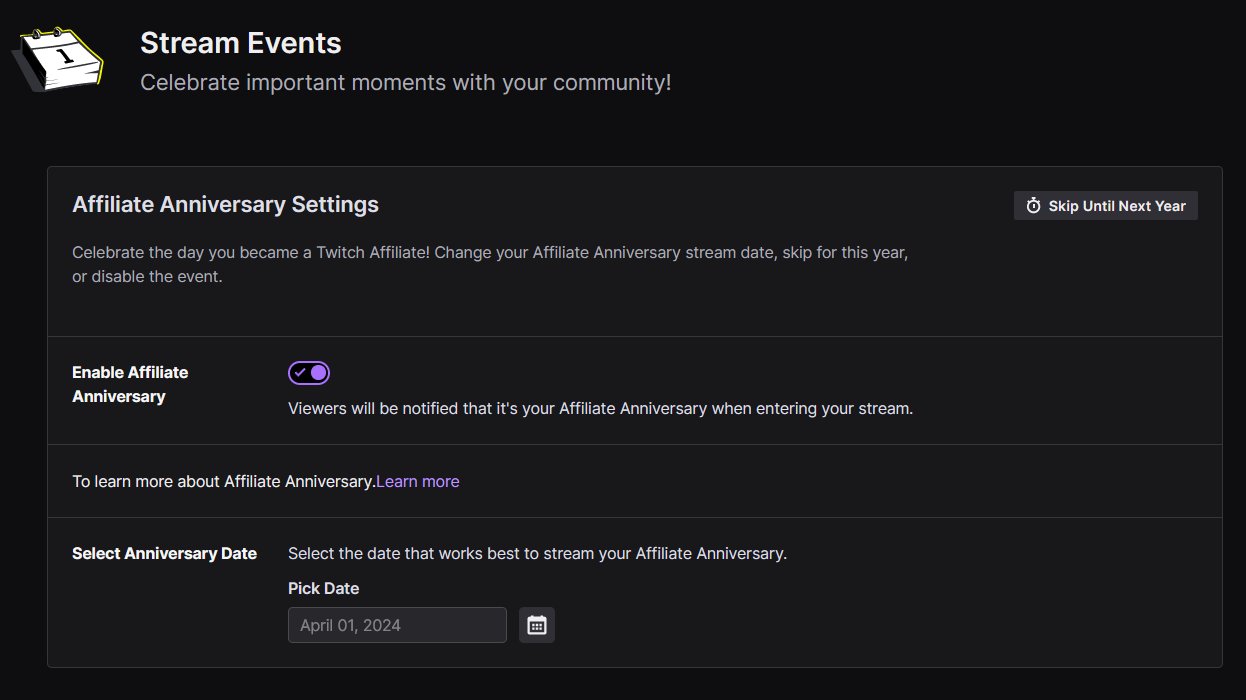Image resolution: width=1246 pixels, height=700 pixels.
Task: Toggle Enable Affiliate Anniversary switch off
Action: 309,373
